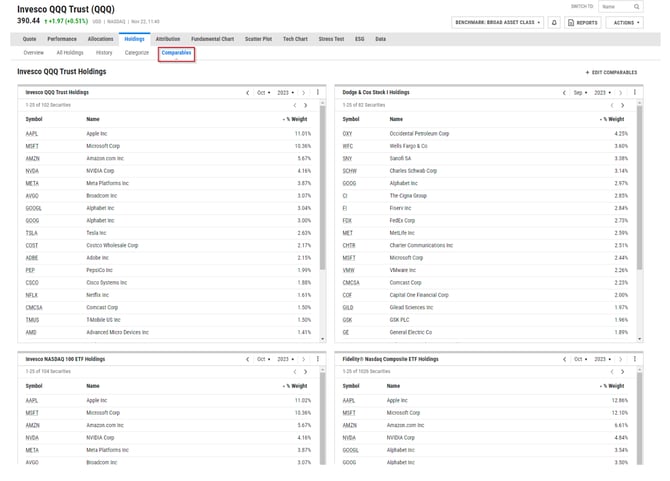The height and width of the screenshot is (481, 670).
Task: Next month arrow in Dodge & Cox panel
Action: (x=620, y=93)
